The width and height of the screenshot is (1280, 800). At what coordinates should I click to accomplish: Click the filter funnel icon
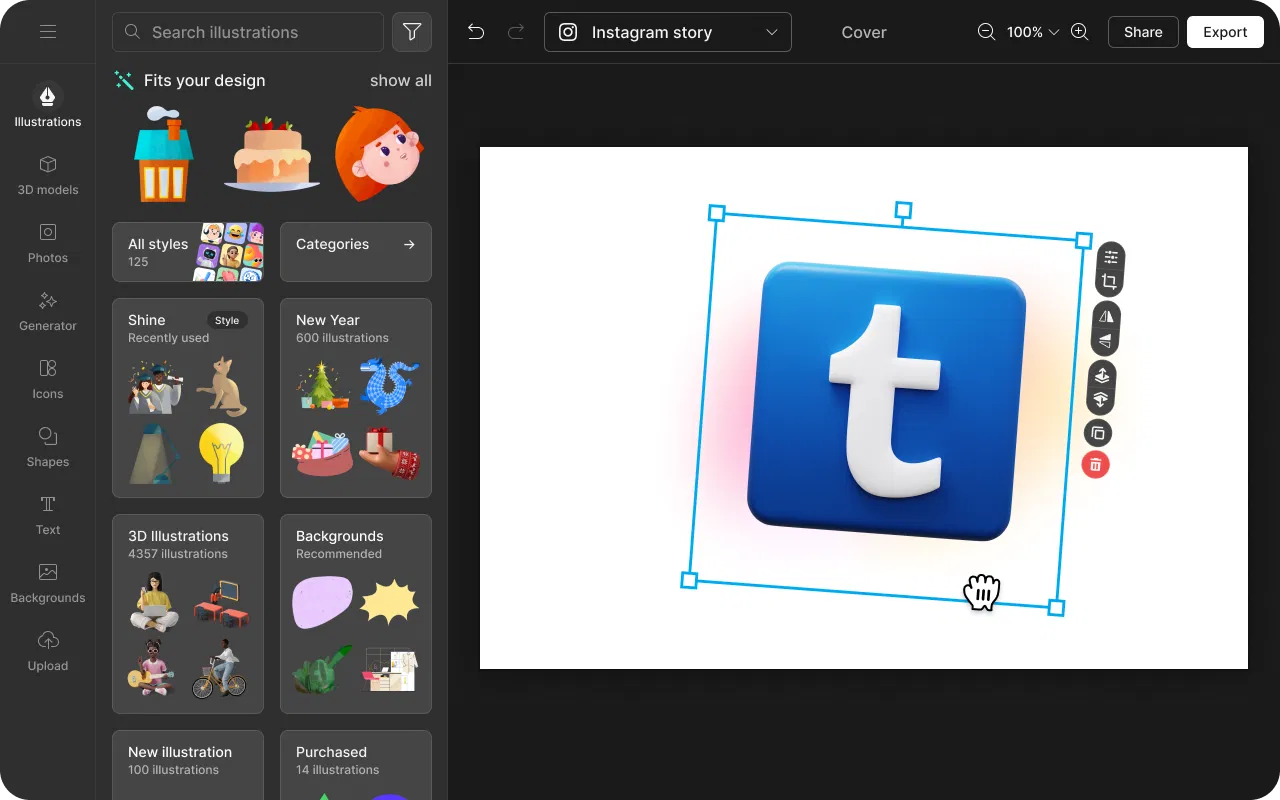point(412,32)
